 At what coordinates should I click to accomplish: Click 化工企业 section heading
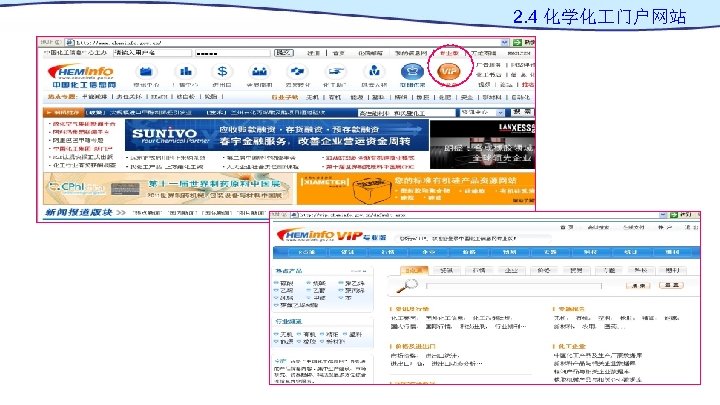572,346
